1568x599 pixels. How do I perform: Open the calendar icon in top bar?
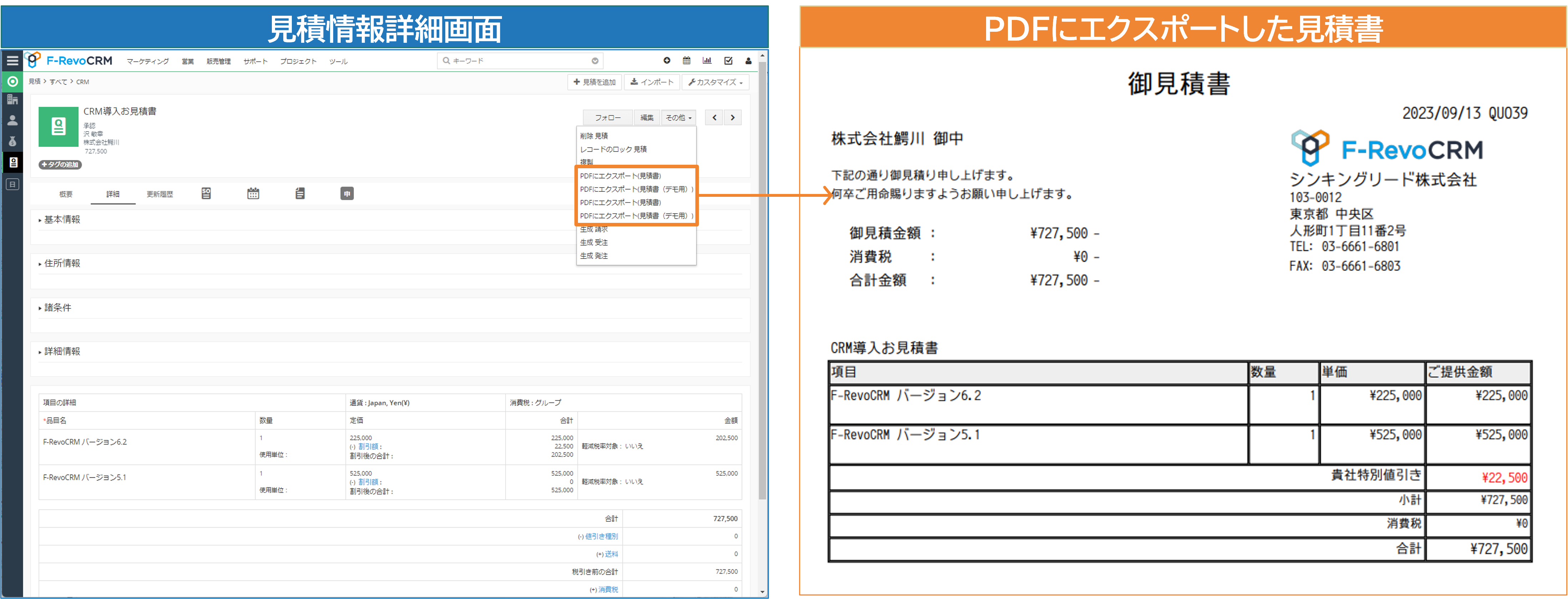point(687,61)
